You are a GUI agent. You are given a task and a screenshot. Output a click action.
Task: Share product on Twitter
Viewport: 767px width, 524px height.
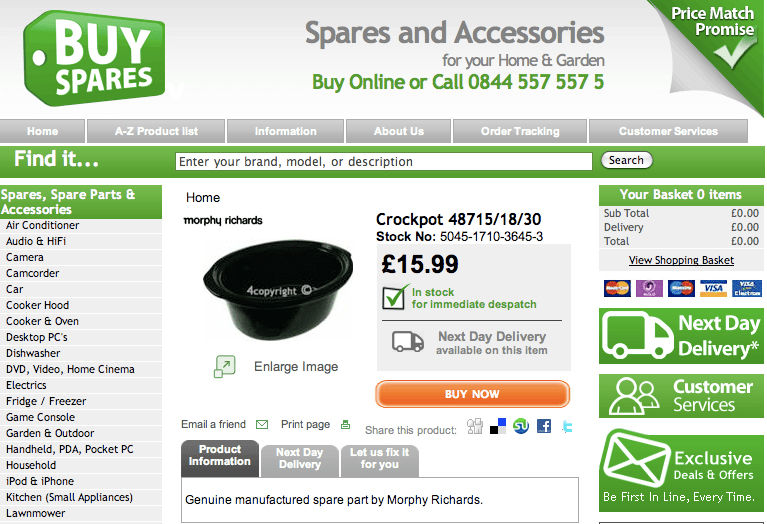pyautogui.click(x=567, y=426)
